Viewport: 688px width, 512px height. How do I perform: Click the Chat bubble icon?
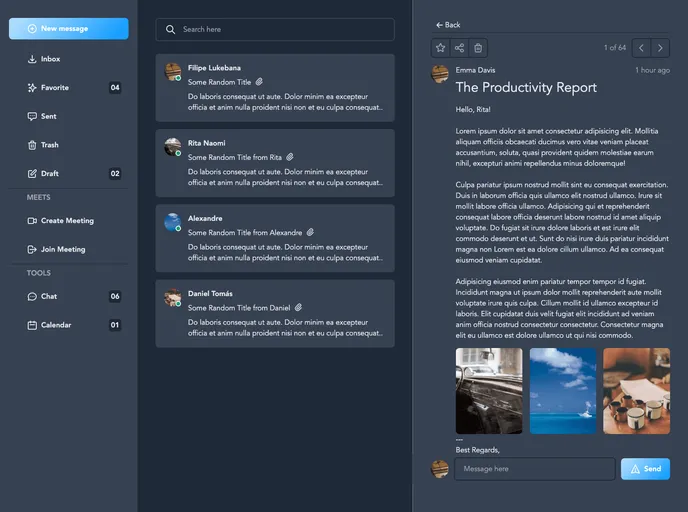pyautogui.click(x=32, y=297)
